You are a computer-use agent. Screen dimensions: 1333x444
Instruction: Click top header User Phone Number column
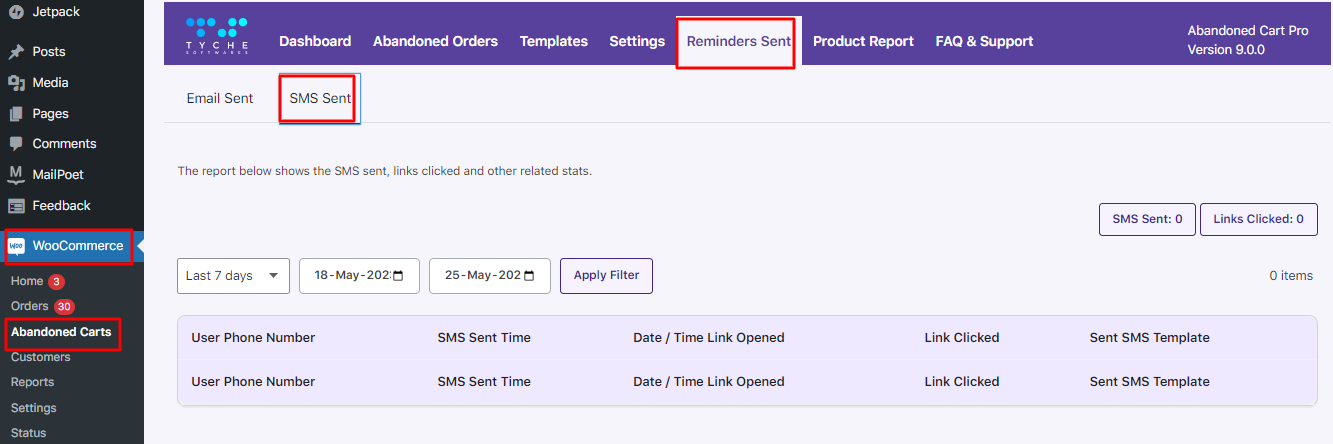(x=253, y=337)
